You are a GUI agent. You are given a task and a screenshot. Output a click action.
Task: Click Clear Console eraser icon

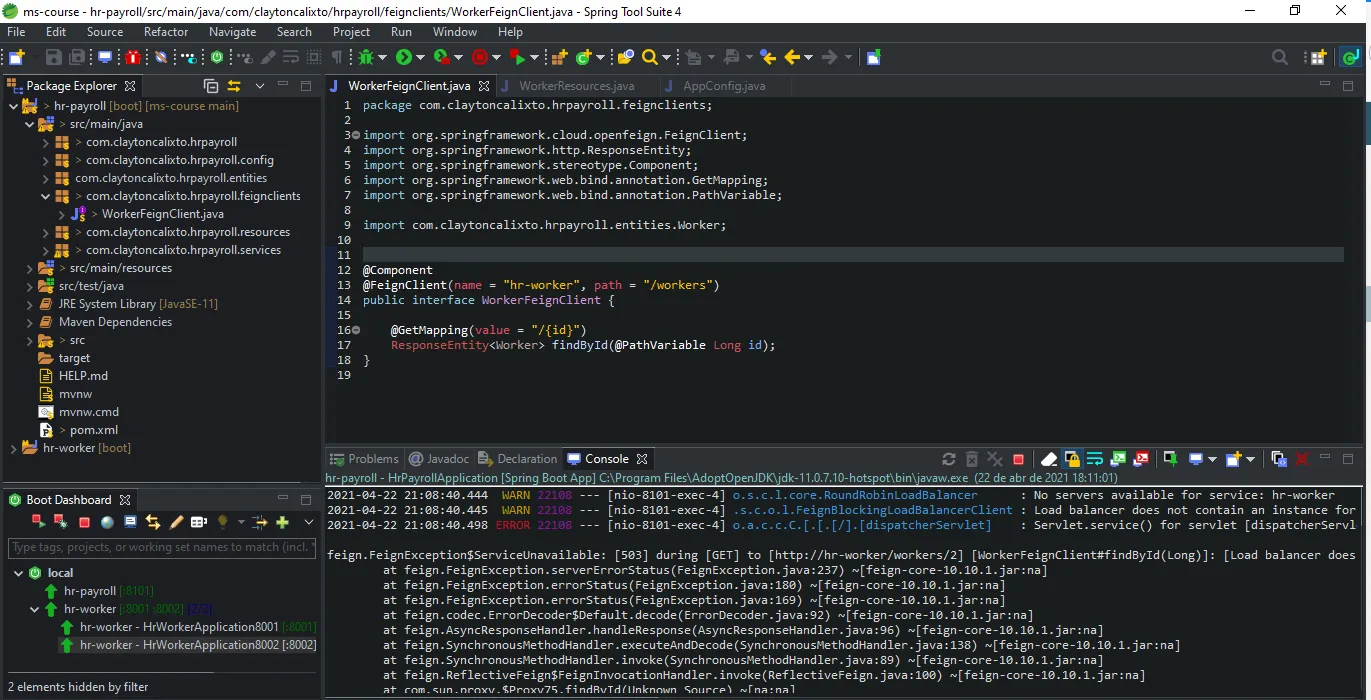point(1049,459)
